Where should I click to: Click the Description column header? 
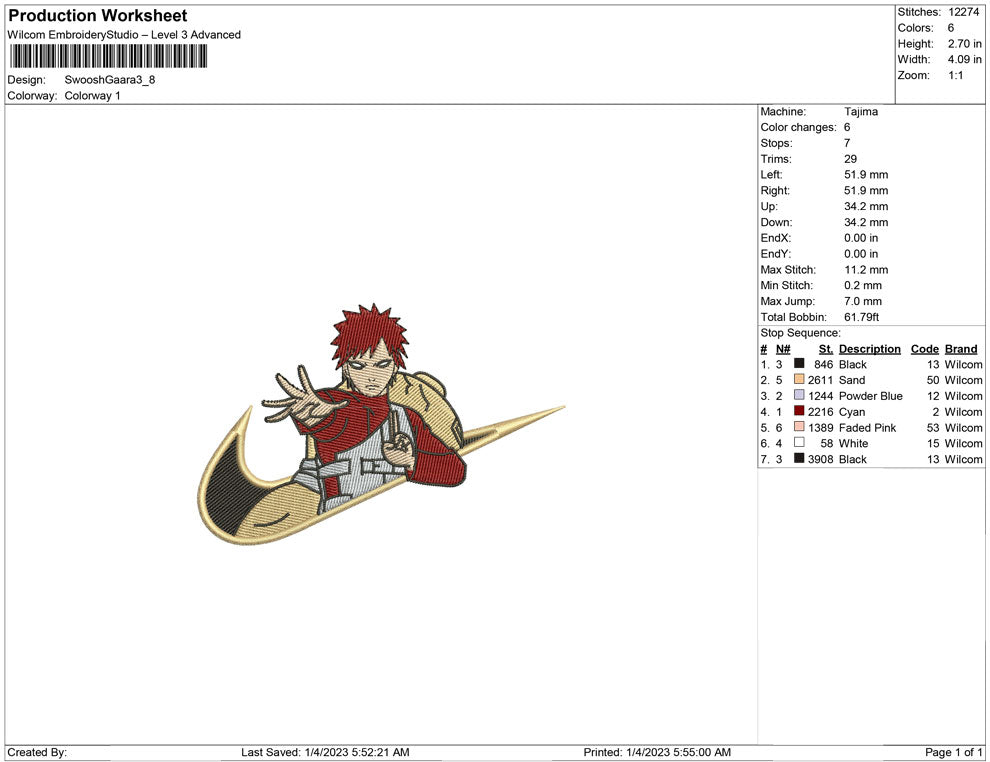[869, 349]
